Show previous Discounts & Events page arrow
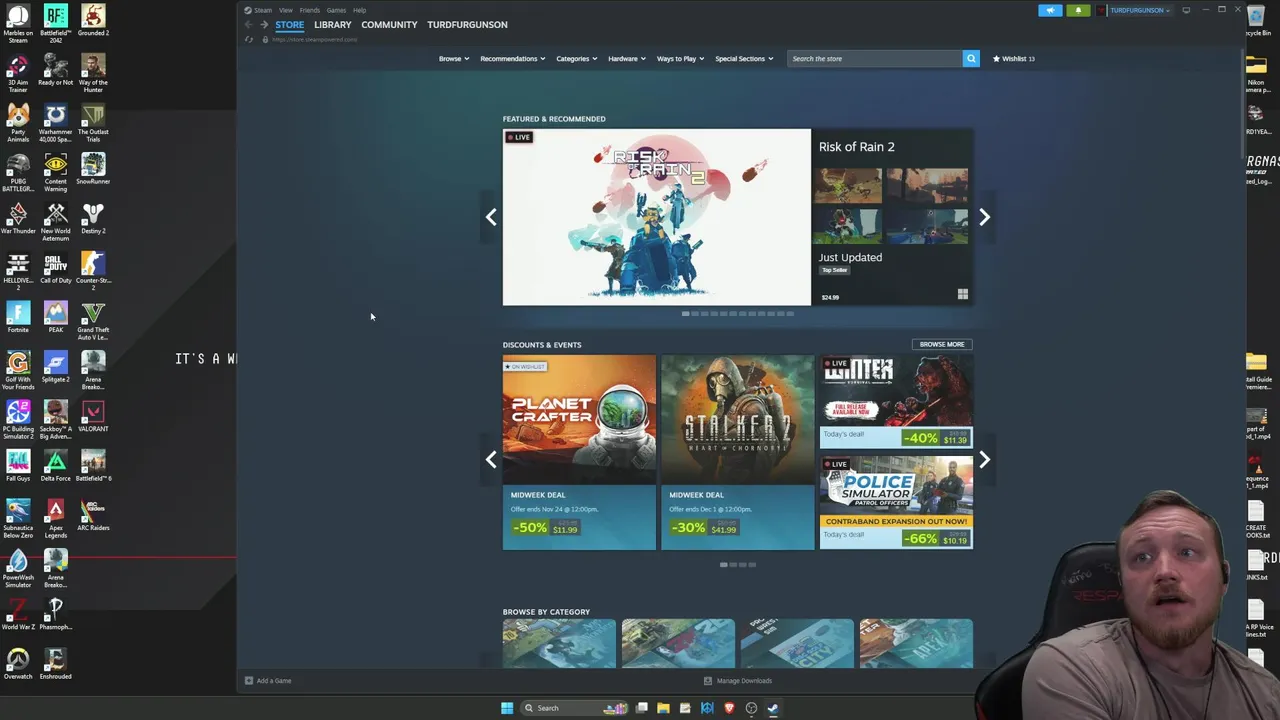This screenshot has height=720, width=1280. pyautogui.click(x=491, y=459)
